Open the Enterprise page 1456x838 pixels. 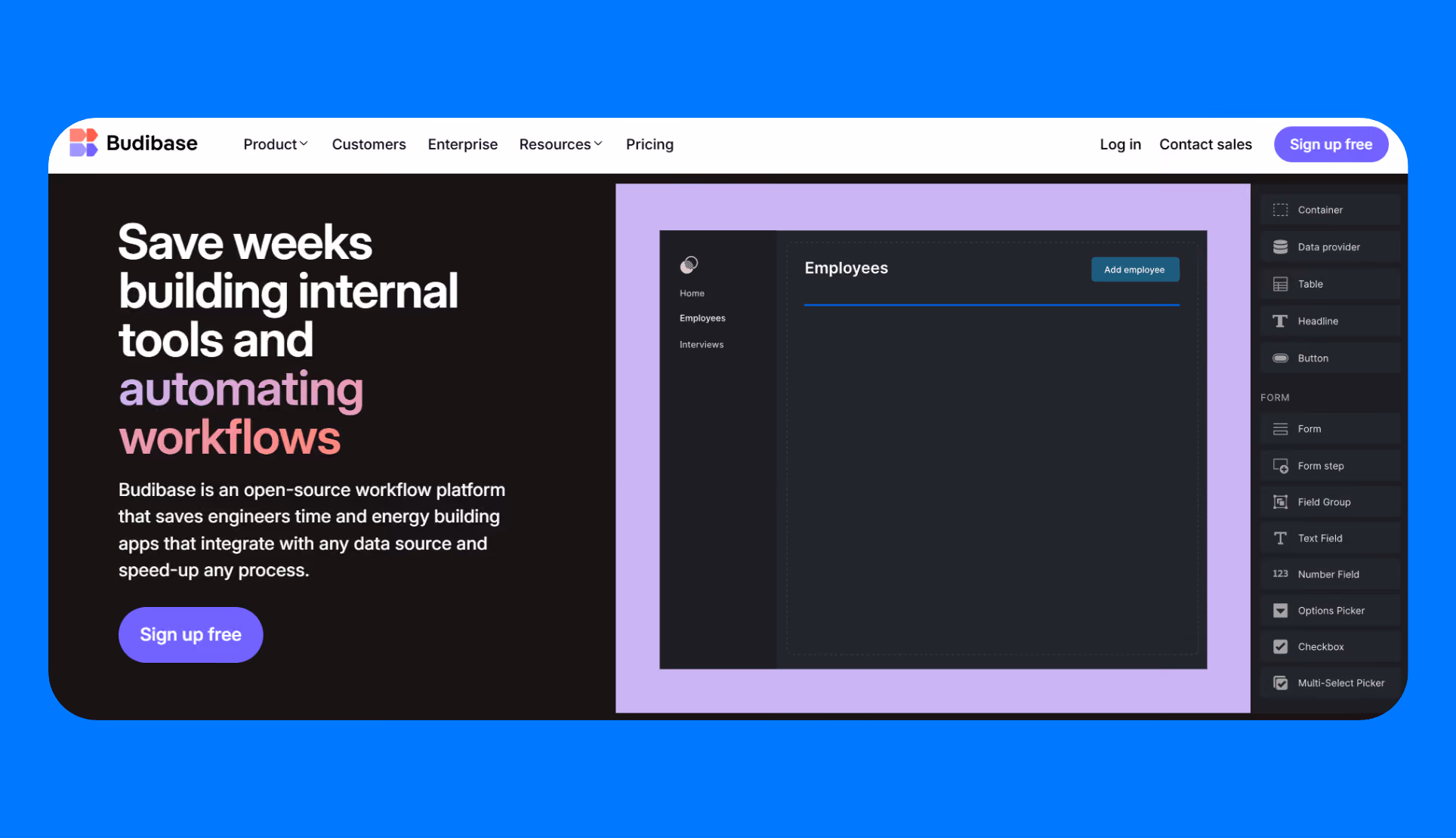click(462, 144)
